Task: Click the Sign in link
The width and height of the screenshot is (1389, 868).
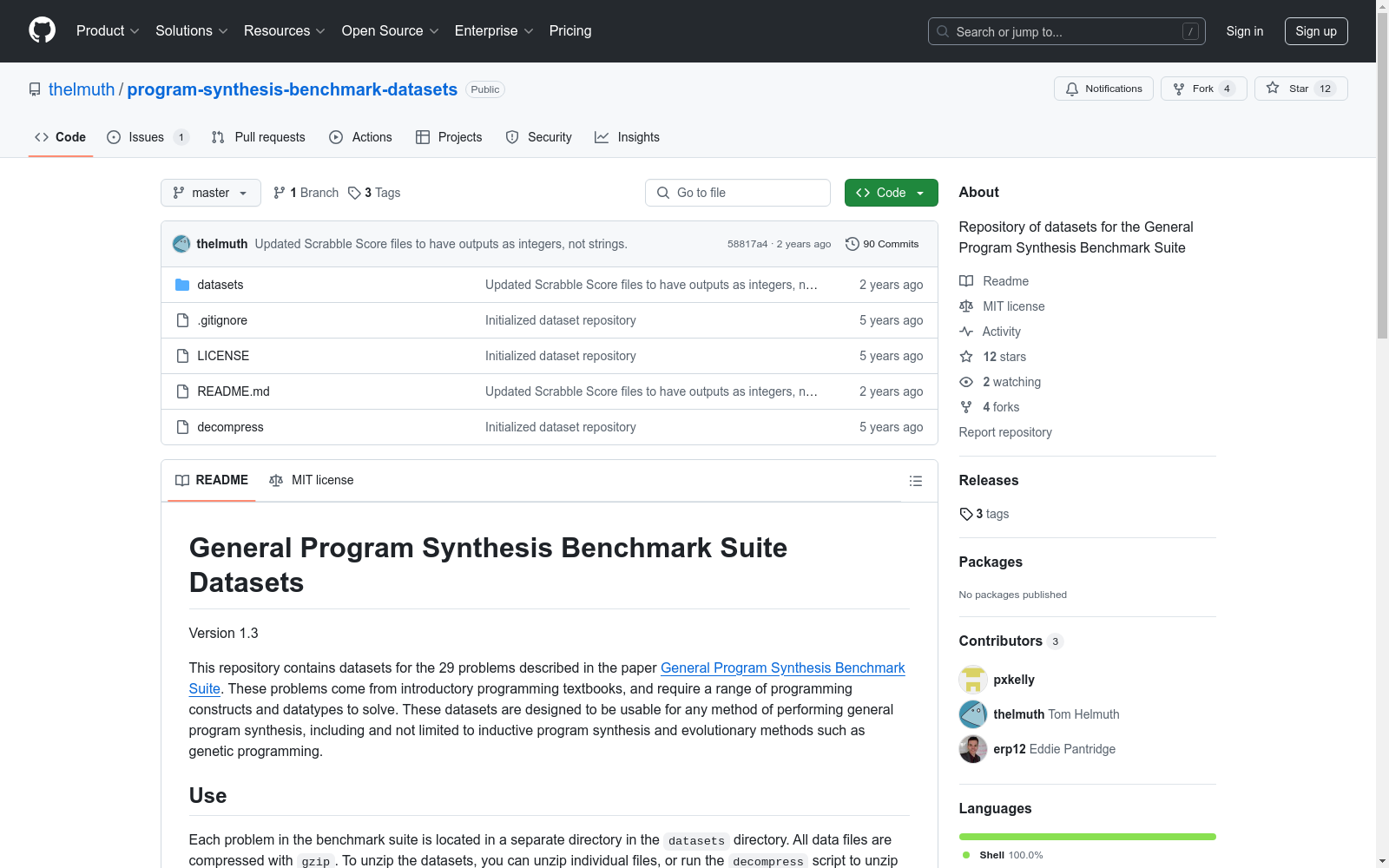Action: click(1245, 31)
